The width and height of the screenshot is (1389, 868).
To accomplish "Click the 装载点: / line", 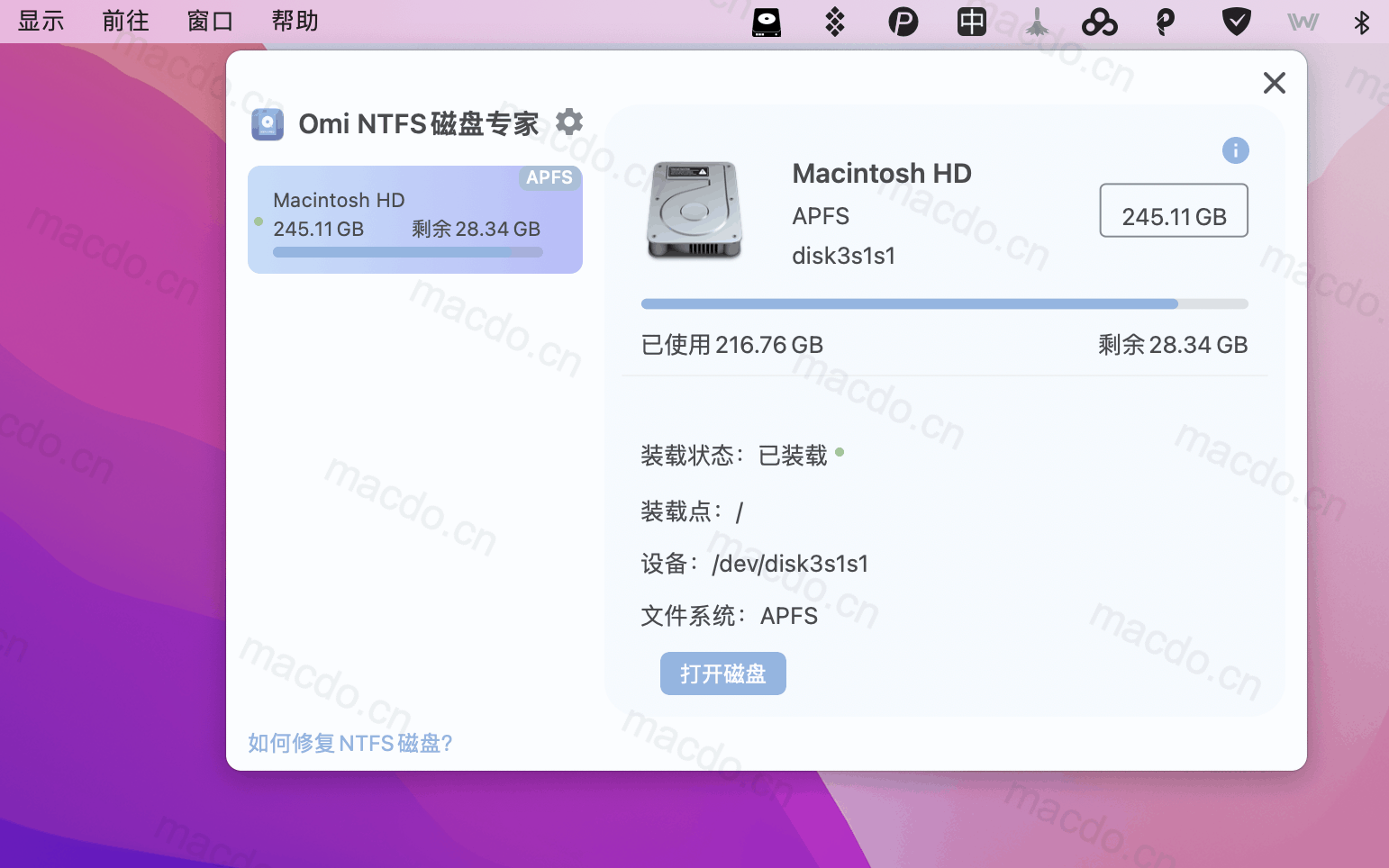I will pos(692,511).
